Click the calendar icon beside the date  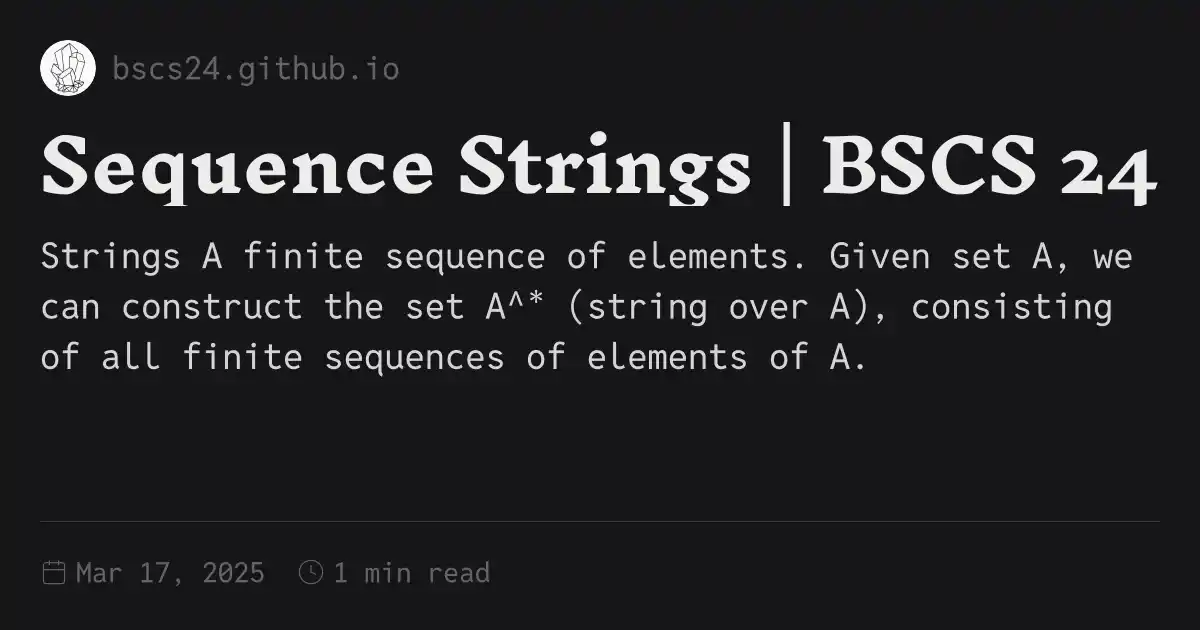tap(54, 573)
